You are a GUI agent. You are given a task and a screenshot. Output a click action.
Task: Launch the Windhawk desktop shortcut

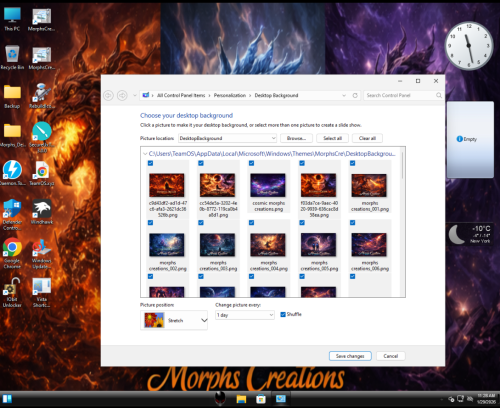tap(42, 212)
